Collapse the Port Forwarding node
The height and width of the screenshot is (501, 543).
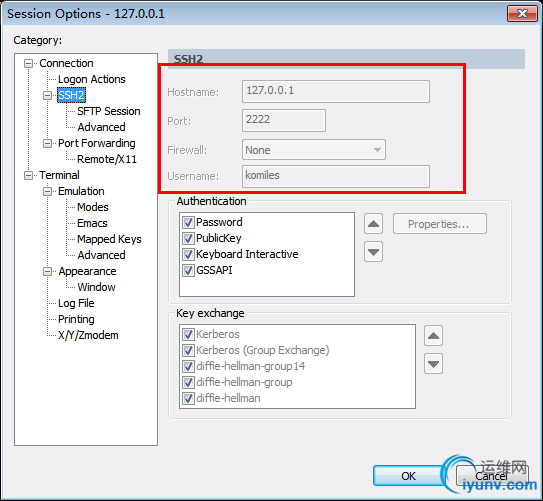(x=47, y=143)
